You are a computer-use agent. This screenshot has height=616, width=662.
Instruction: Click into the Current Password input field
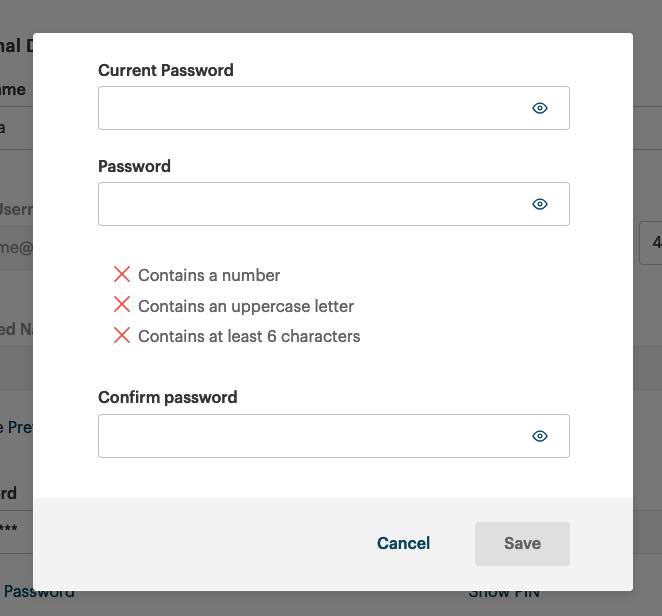(310, 108)
